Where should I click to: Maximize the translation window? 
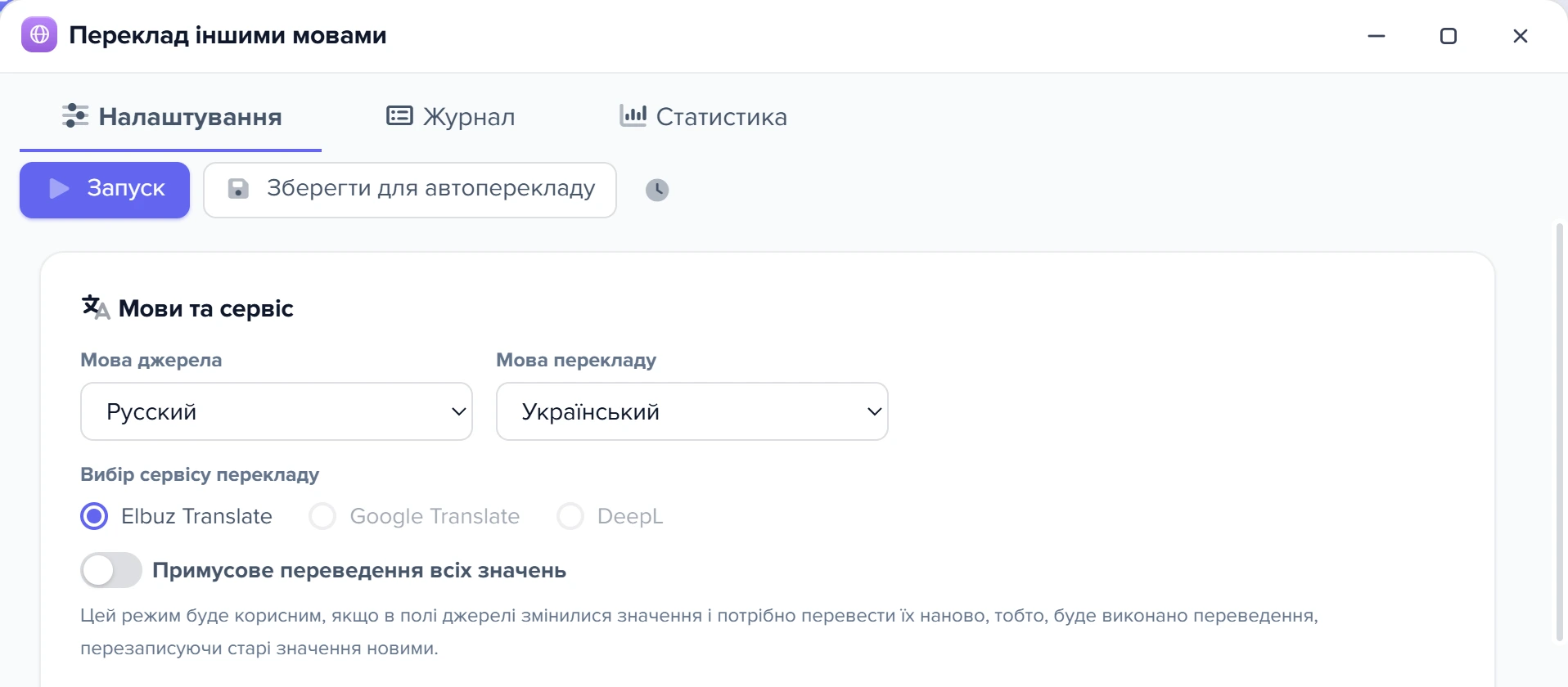1449,36
